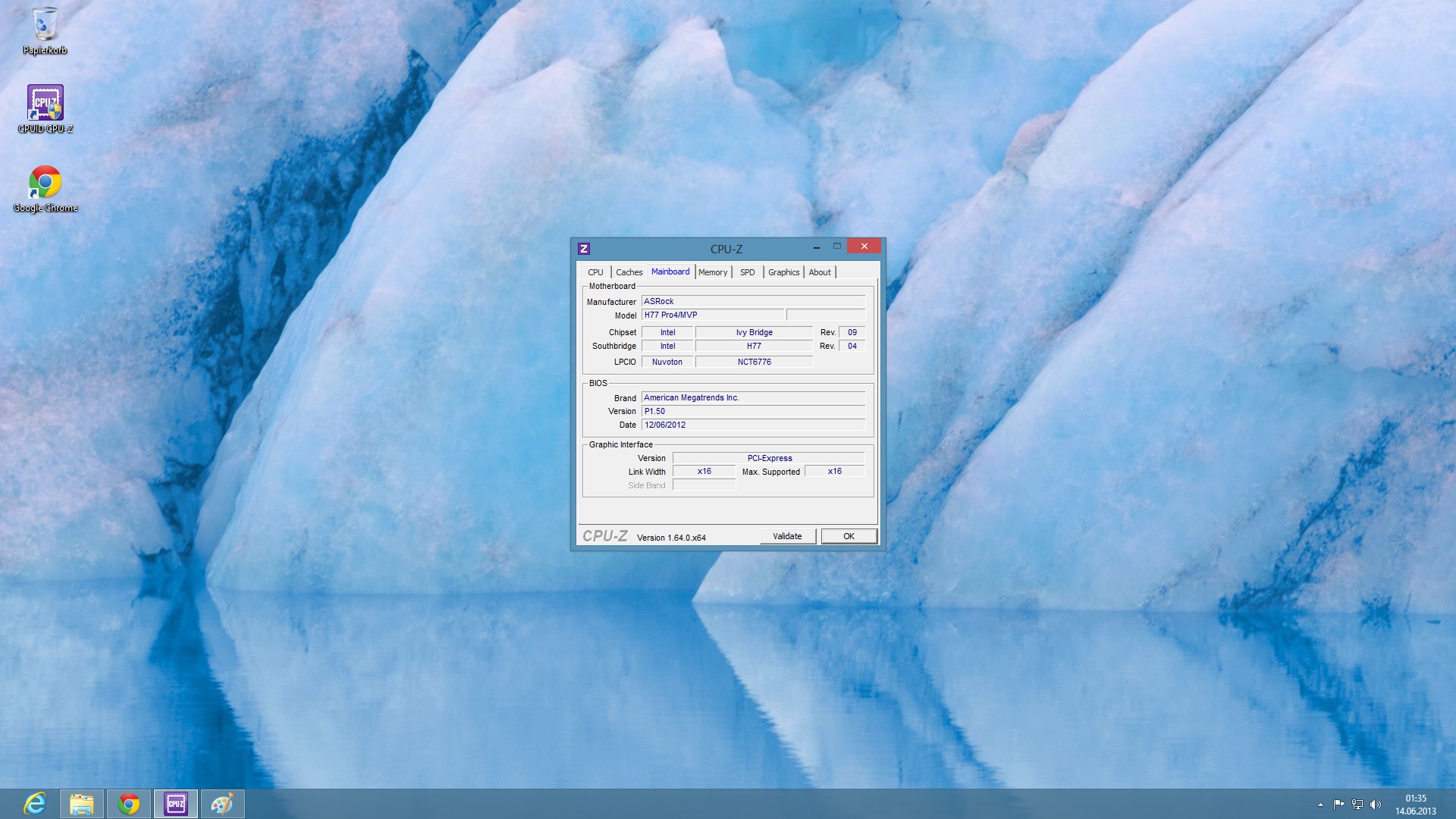Viewport: 1456px width, 819px height.
Task: Open the CPUID CPU-Z desktop shortcut
Action: 45,108
